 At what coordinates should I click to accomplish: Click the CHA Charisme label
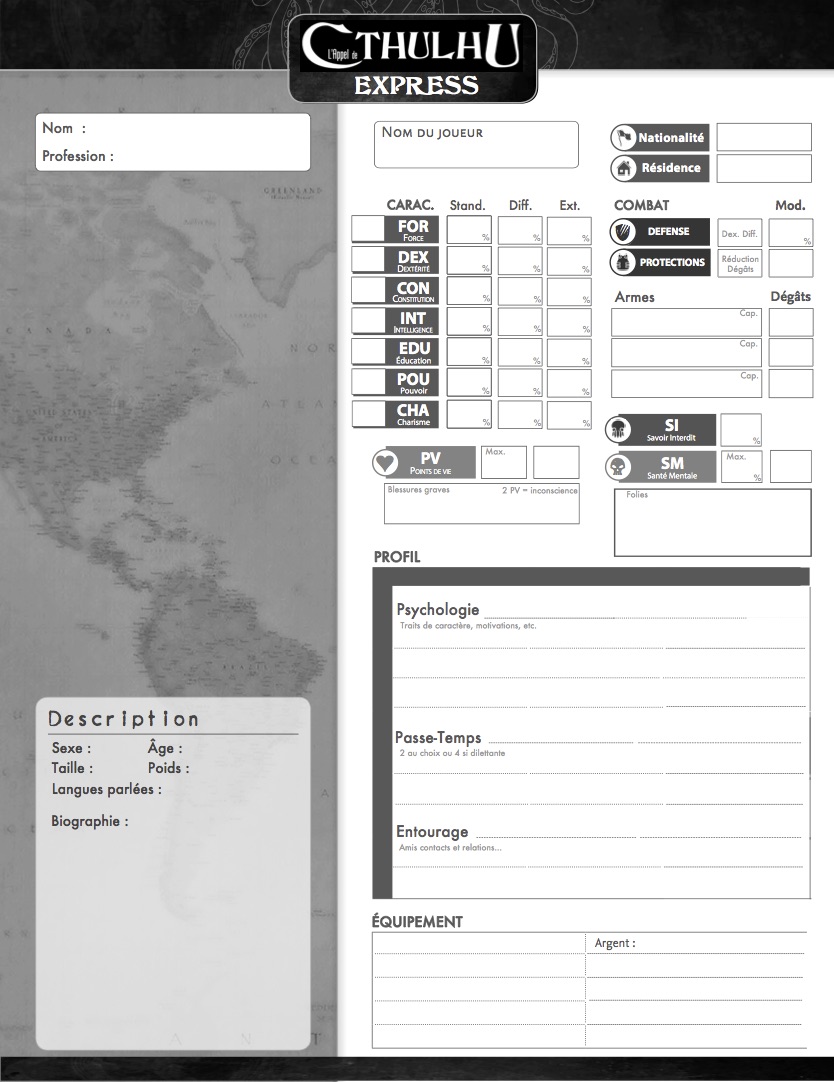tap(413, 414)
